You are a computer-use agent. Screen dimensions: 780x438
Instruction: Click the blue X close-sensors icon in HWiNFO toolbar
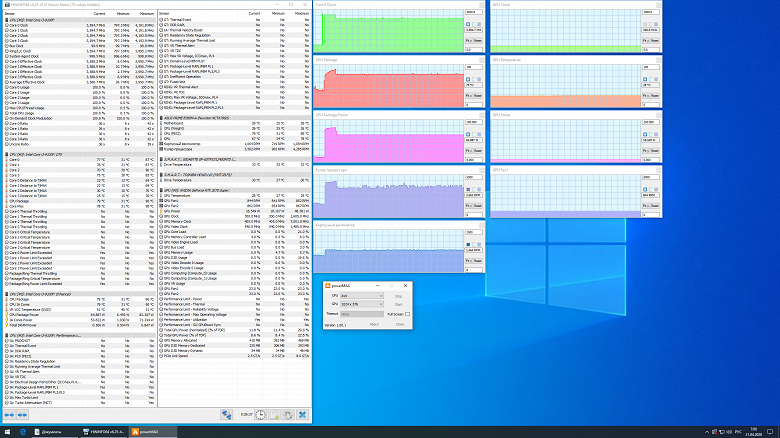coord(302,415)
